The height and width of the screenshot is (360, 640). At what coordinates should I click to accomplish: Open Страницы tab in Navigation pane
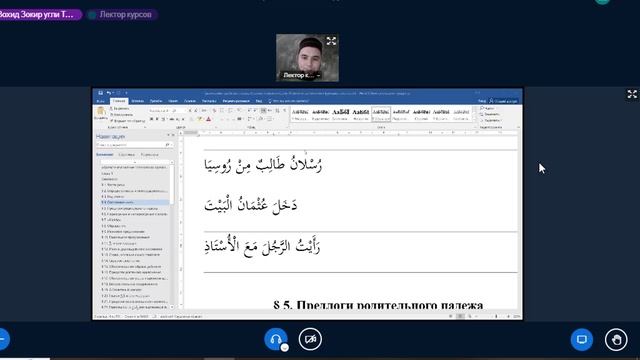127,155
